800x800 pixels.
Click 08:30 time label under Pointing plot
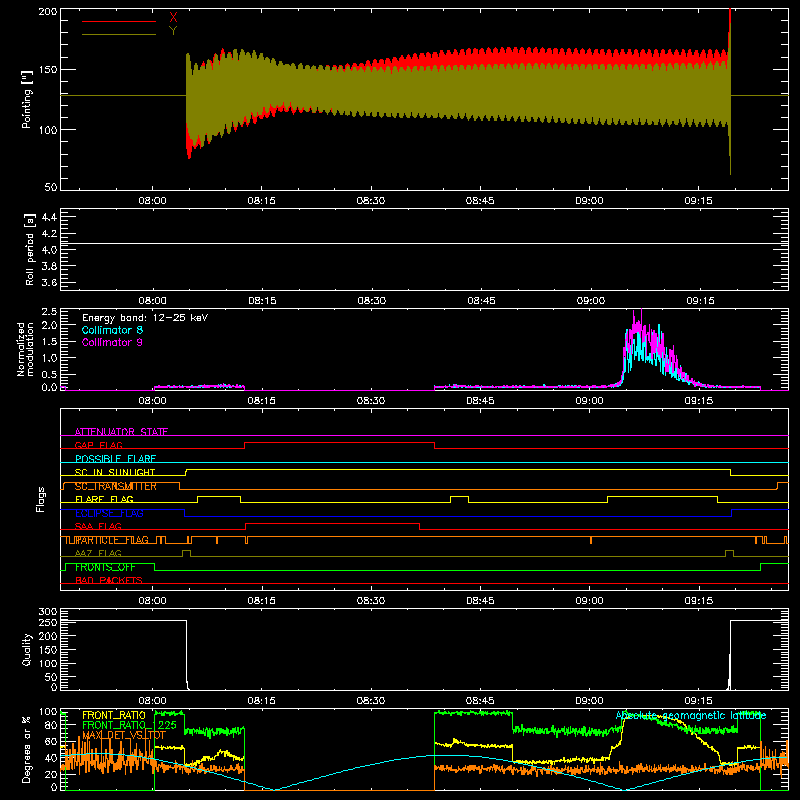pos(371,201)
